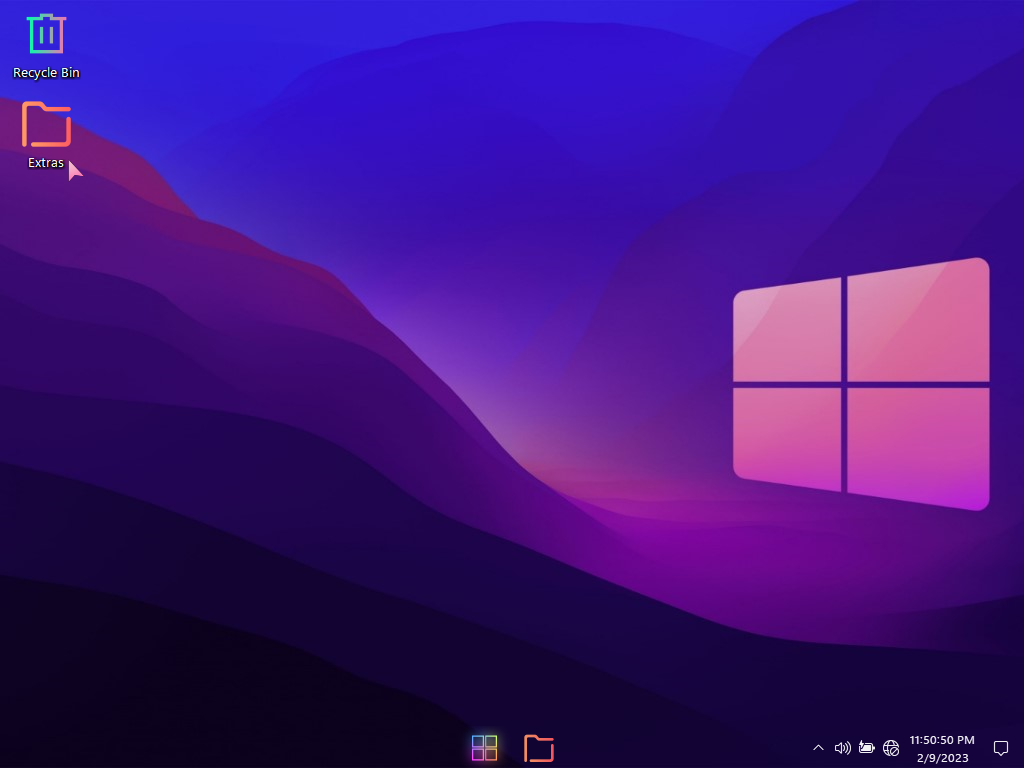Open the Start menu from the taskbar

coord(484,748)
